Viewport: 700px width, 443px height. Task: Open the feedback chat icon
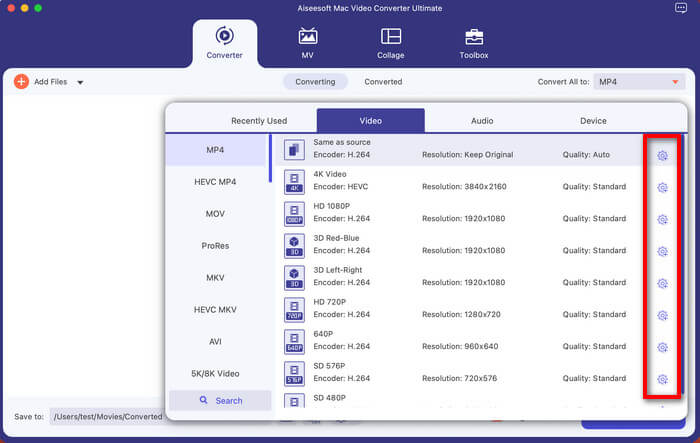click(x=681, y=8)
